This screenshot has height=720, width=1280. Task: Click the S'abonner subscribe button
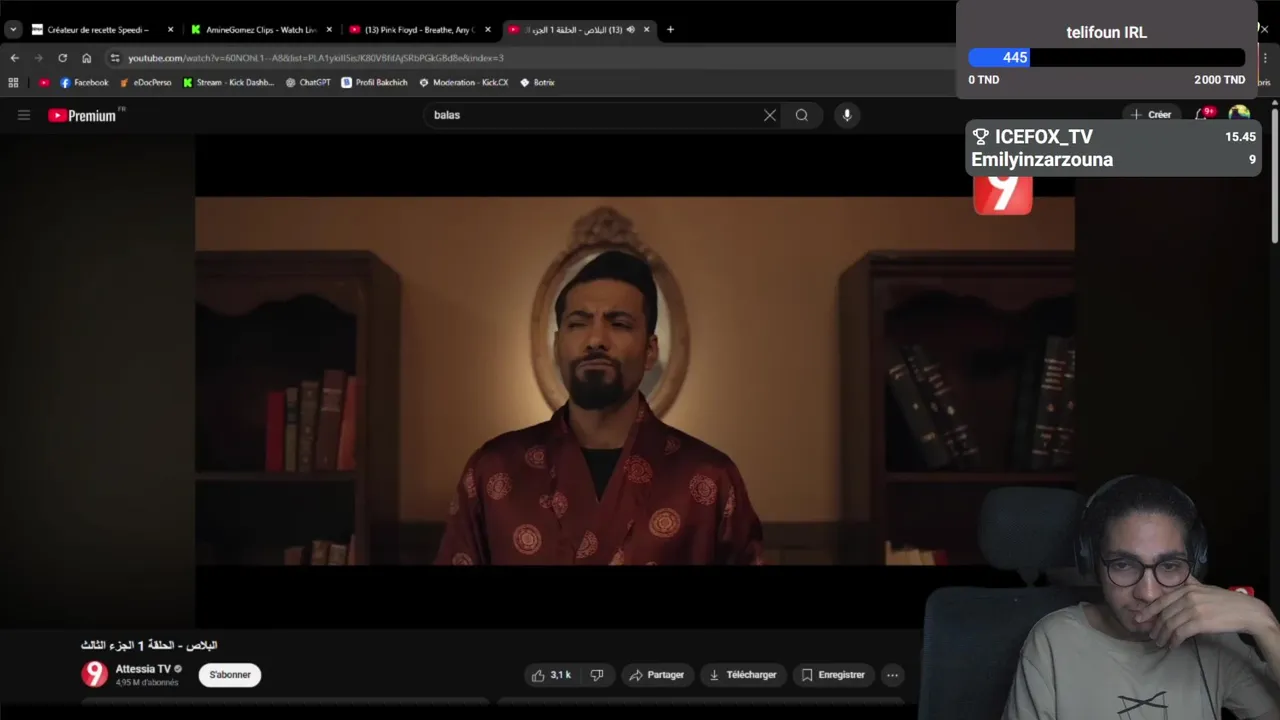click(x=230, y=675)
